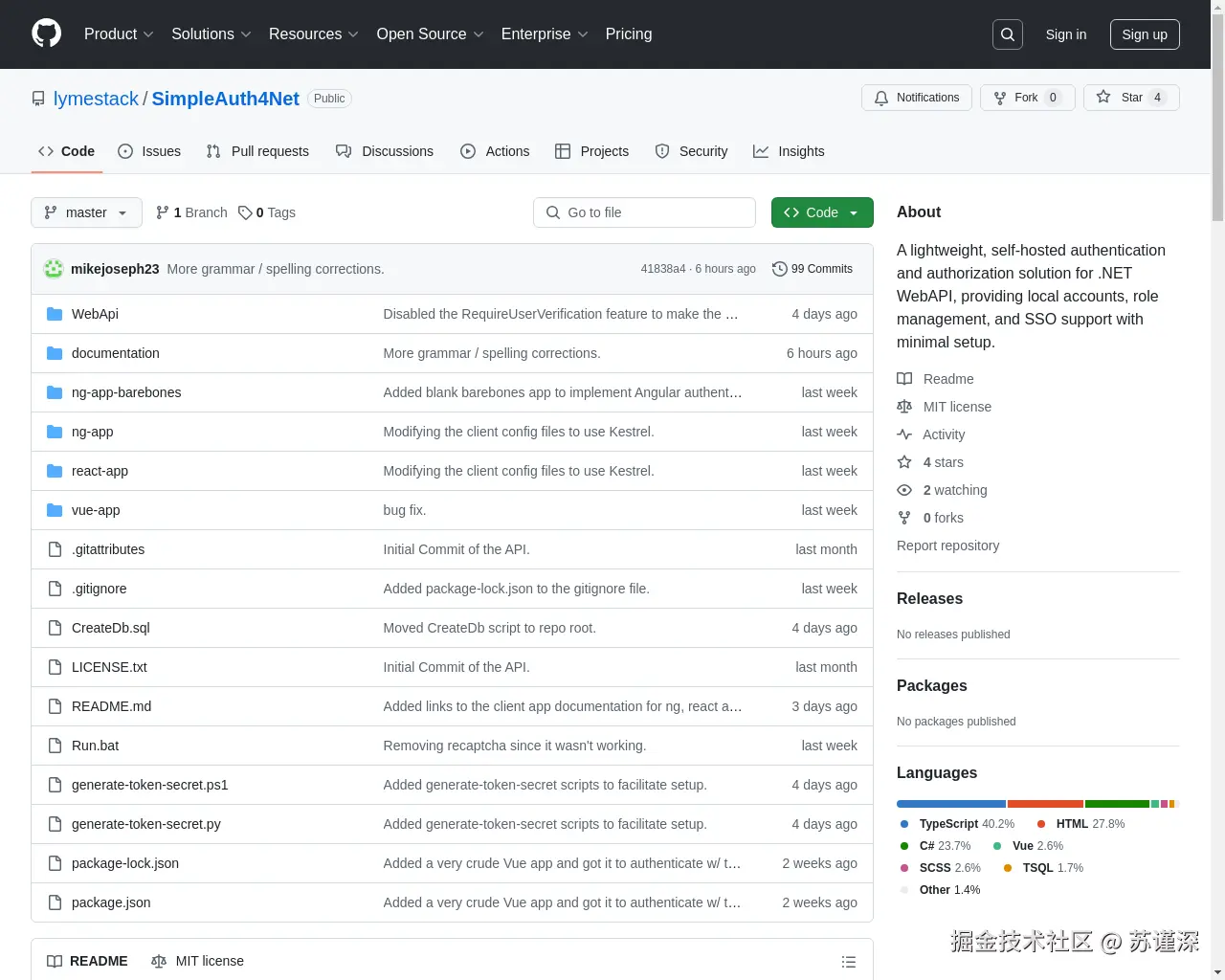
Task: Click the Star icon
Action: (1103, 98)
